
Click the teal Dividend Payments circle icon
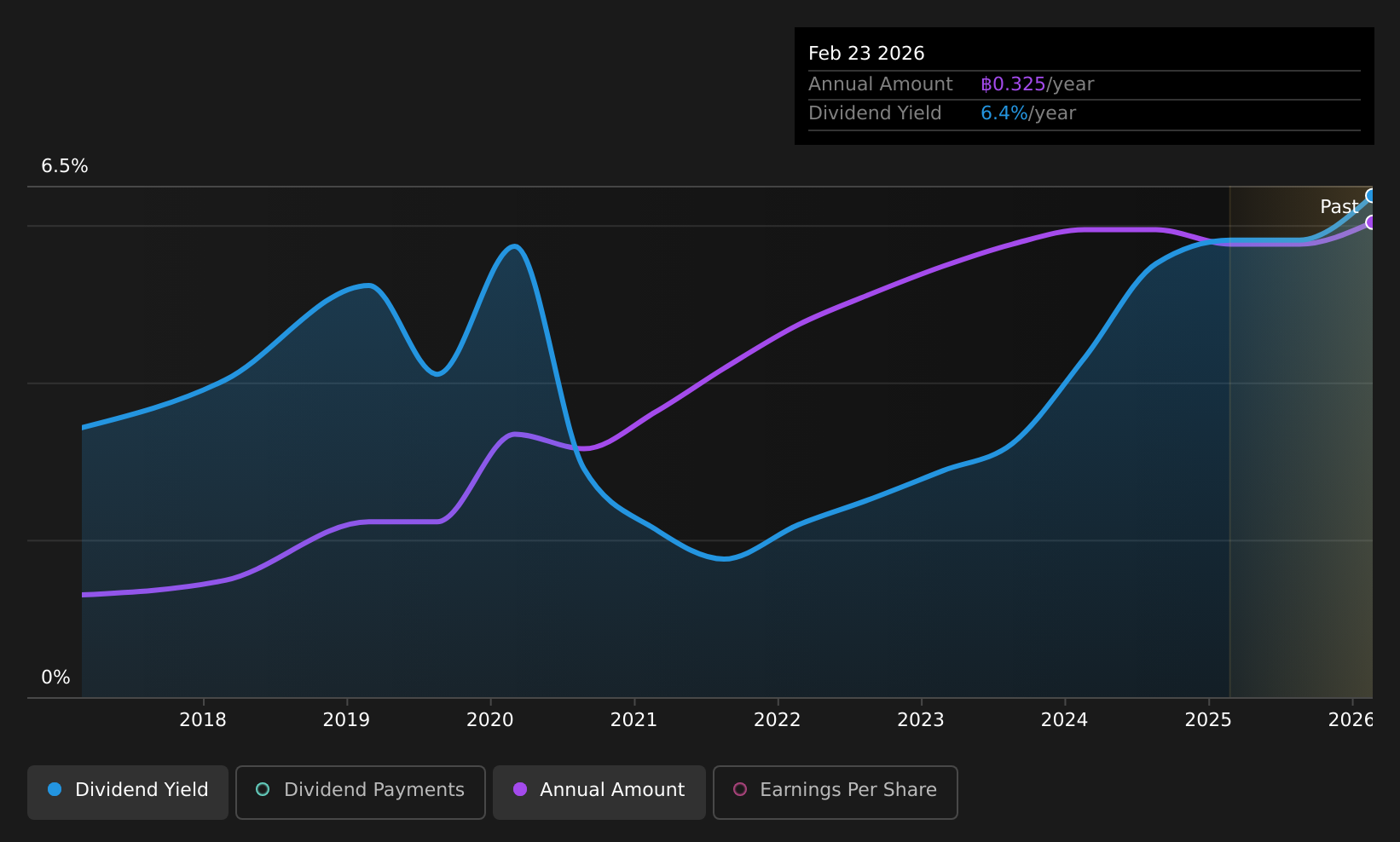(263, 791)
